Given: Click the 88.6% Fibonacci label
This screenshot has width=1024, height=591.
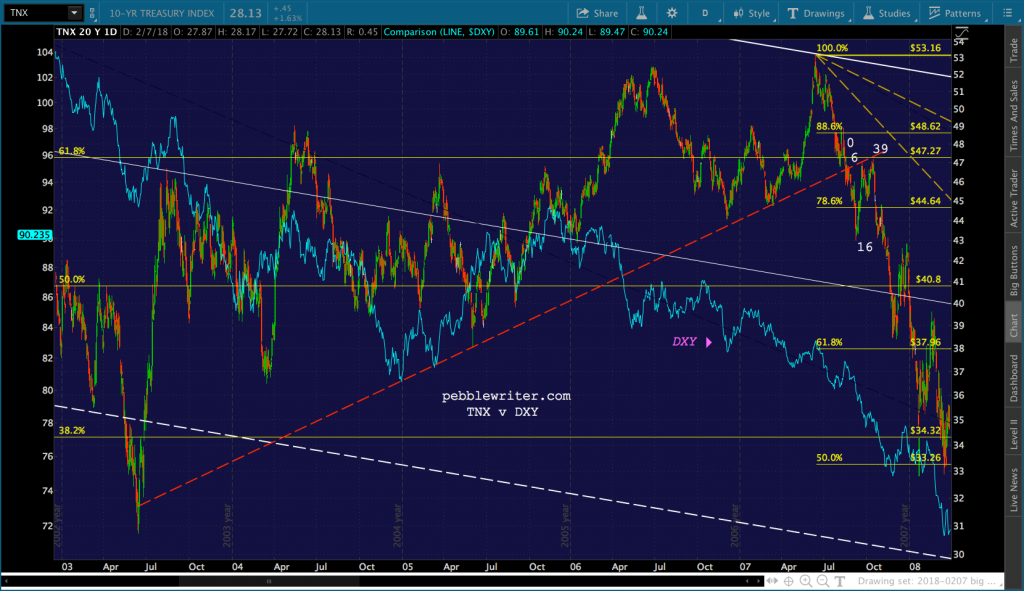Looking at the screenshot, I should (829, 126).
